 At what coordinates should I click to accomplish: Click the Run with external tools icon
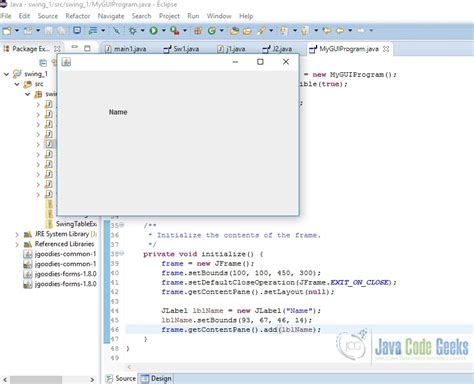[x=175, y=31]
